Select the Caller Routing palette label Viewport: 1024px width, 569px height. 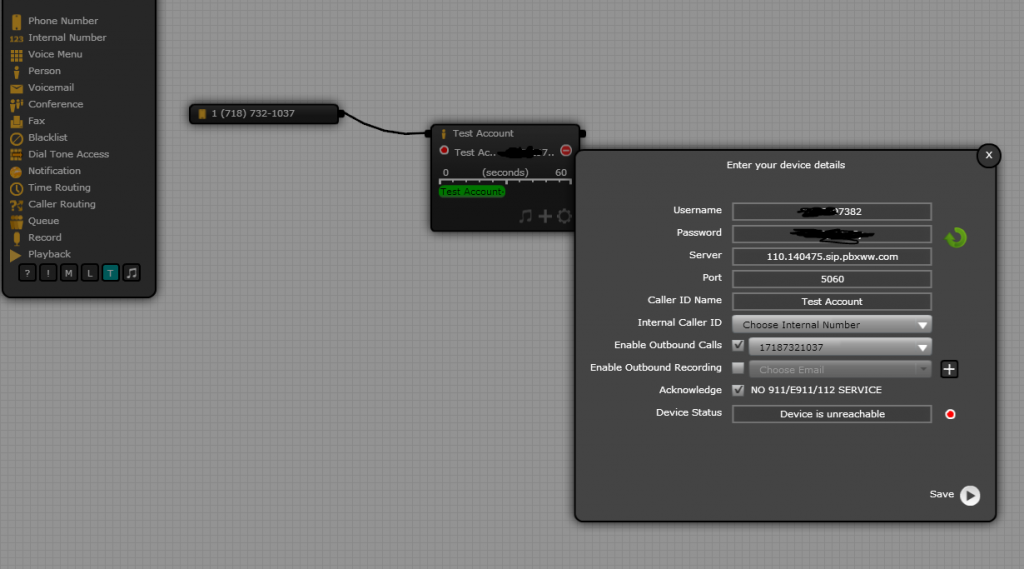point(61,204)
